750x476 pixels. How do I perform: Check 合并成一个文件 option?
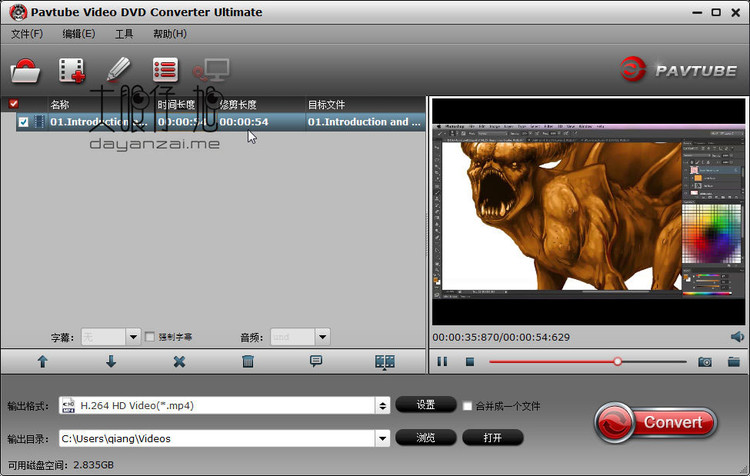tap(467, 406)
